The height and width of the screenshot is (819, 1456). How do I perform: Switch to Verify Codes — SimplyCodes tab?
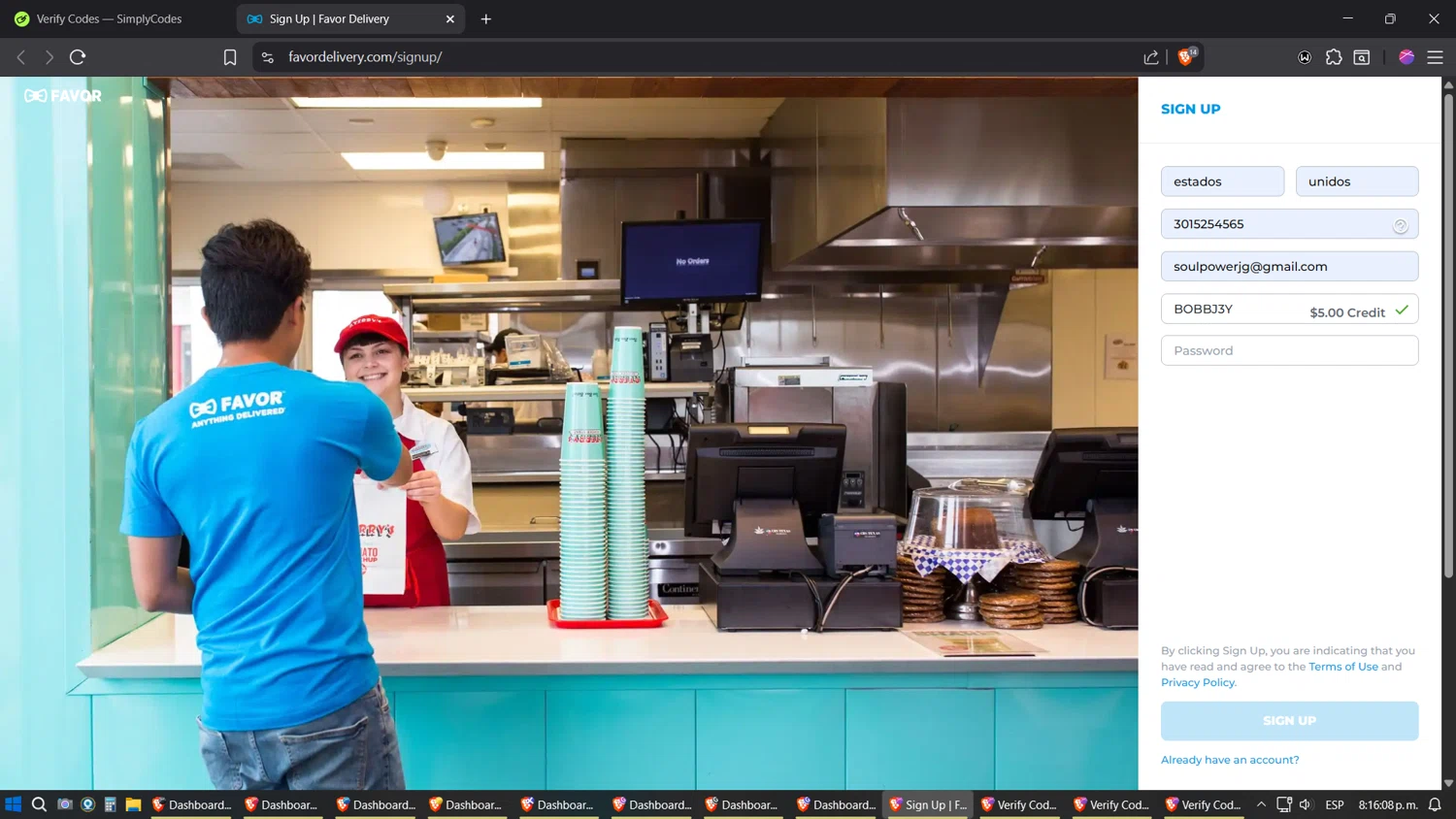pyautogui.click(x=109, y=18)
